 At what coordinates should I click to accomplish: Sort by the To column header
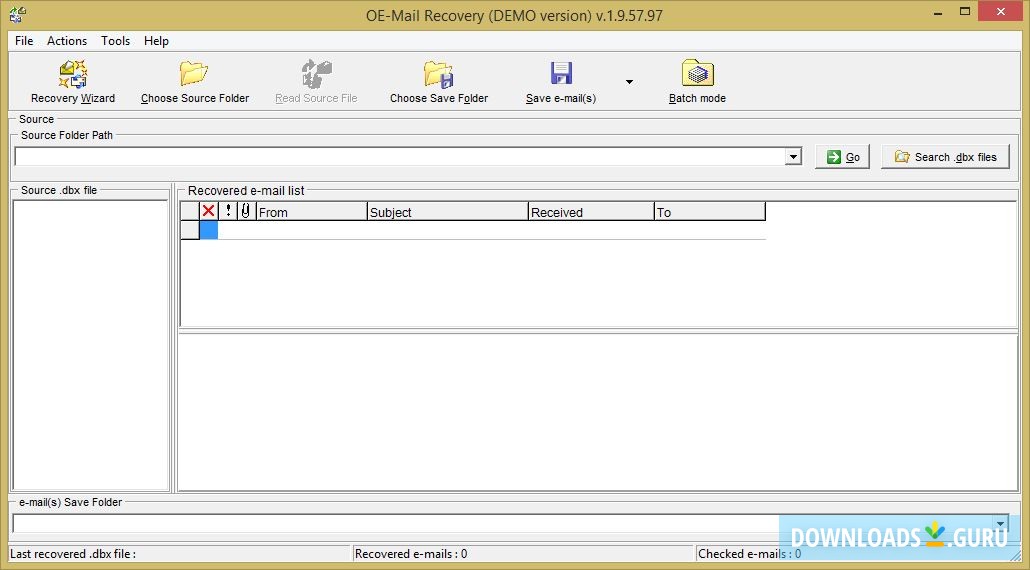coord(710,211)
